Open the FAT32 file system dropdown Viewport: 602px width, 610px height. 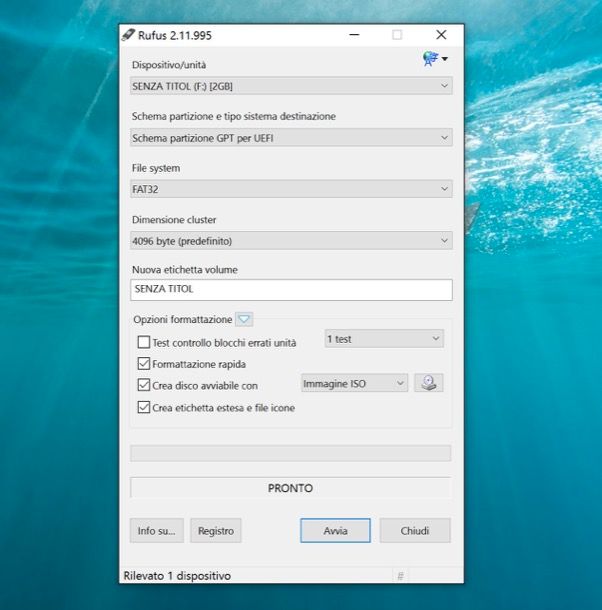(x=291, y=189)
